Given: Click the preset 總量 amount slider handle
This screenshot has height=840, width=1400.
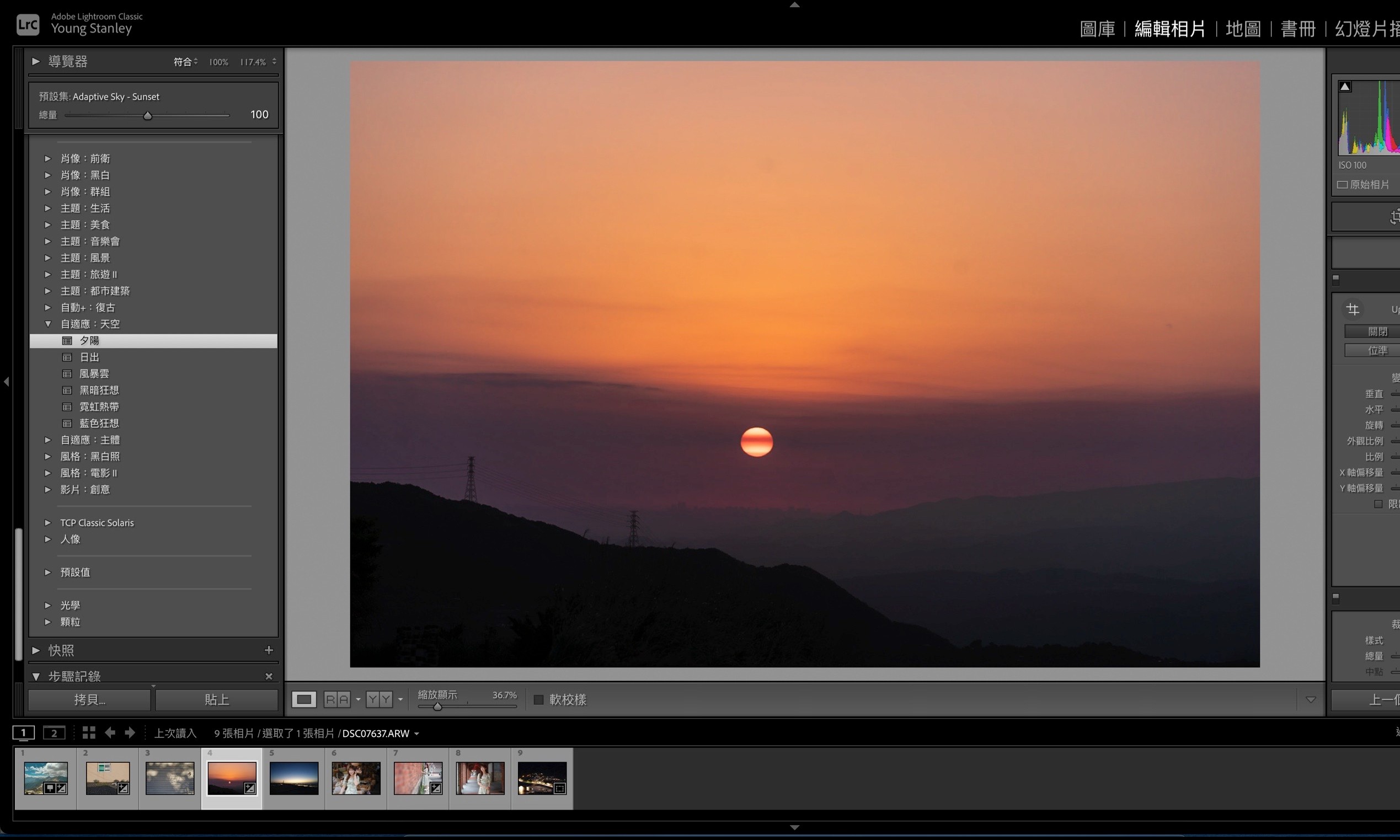Looking at the screenshot, I should click(148, 116).
